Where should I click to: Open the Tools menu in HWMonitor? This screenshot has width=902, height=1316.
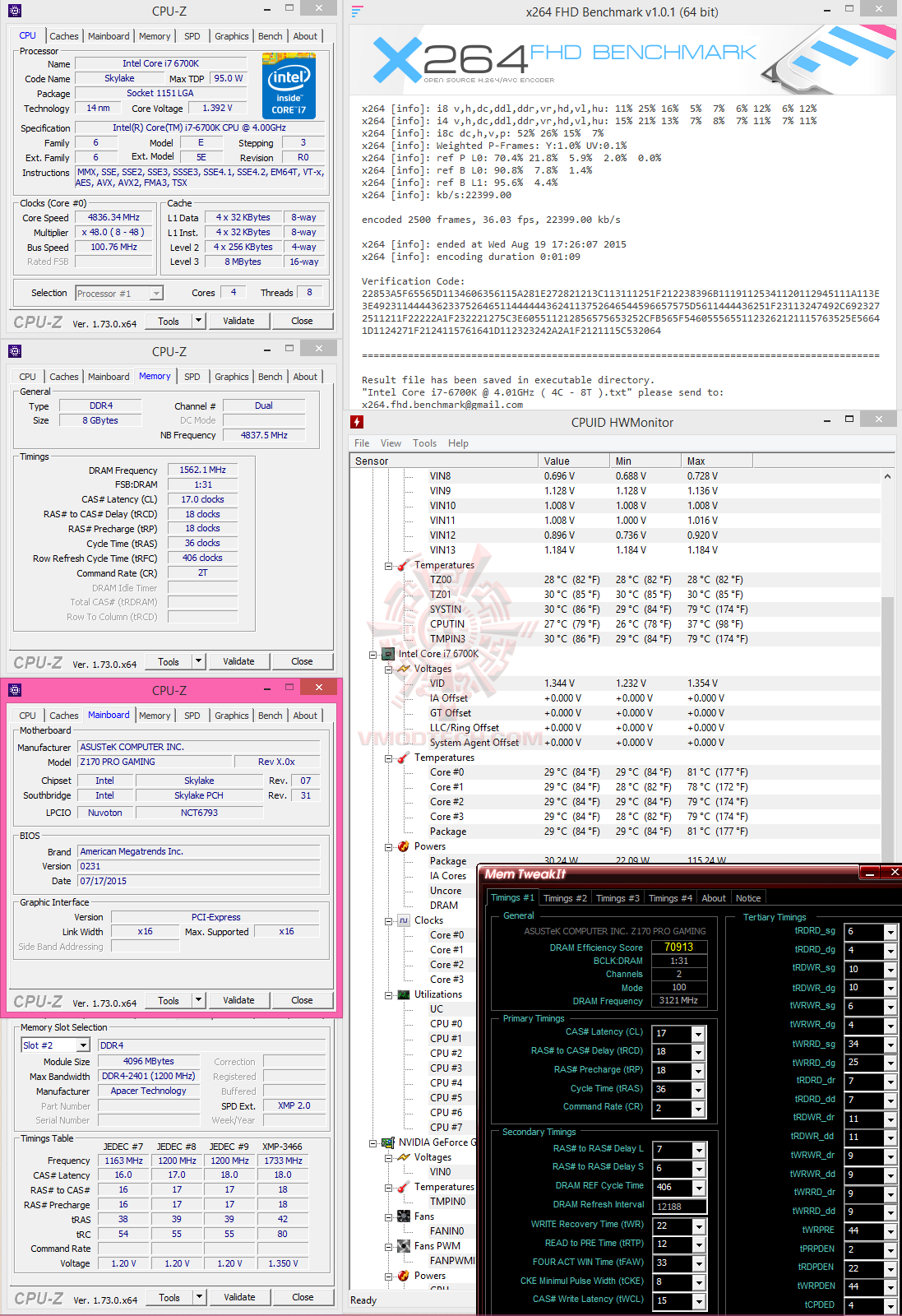pos(425,443)
